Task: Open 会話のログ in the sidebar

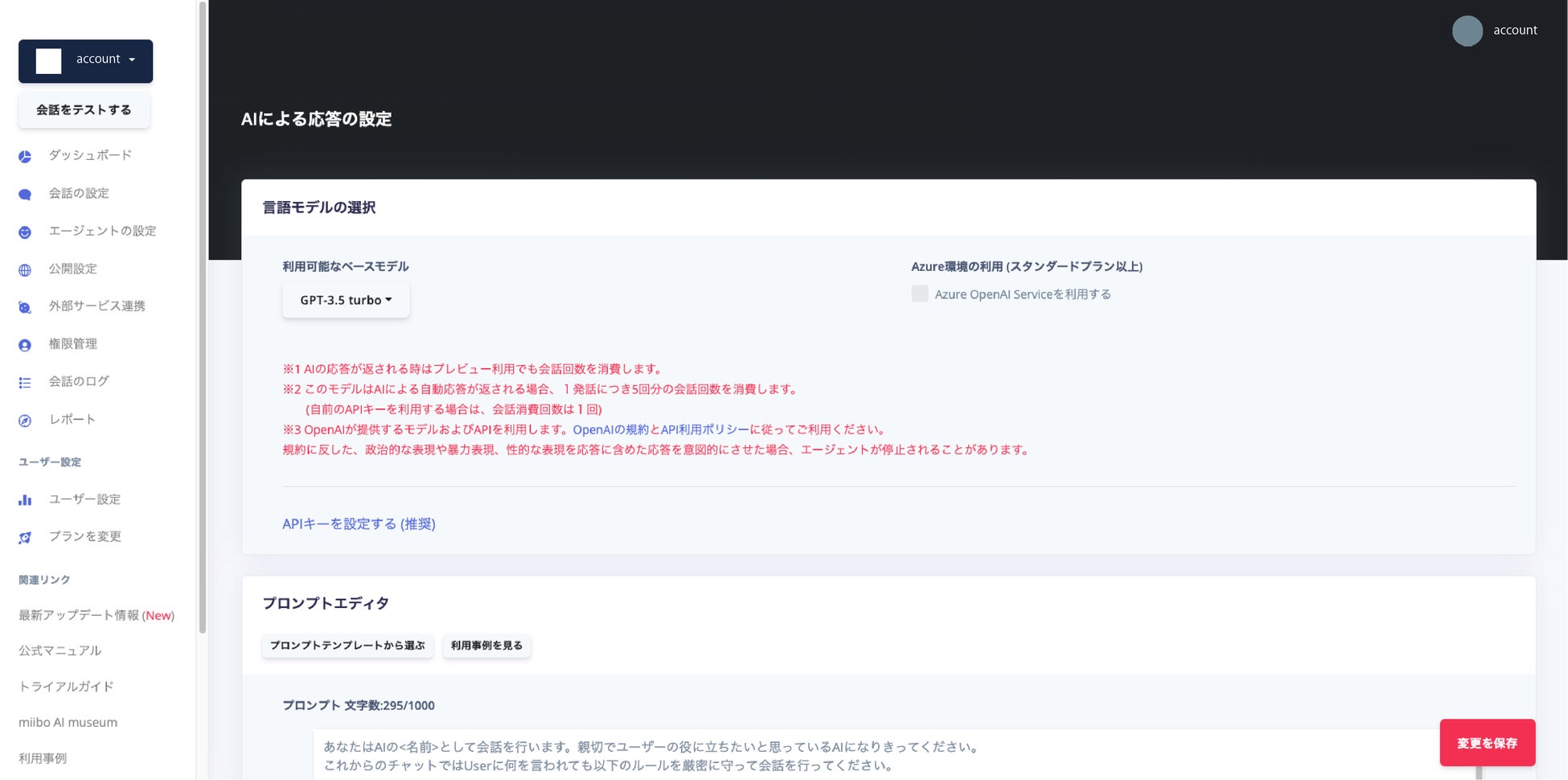Action: point(79,381)
